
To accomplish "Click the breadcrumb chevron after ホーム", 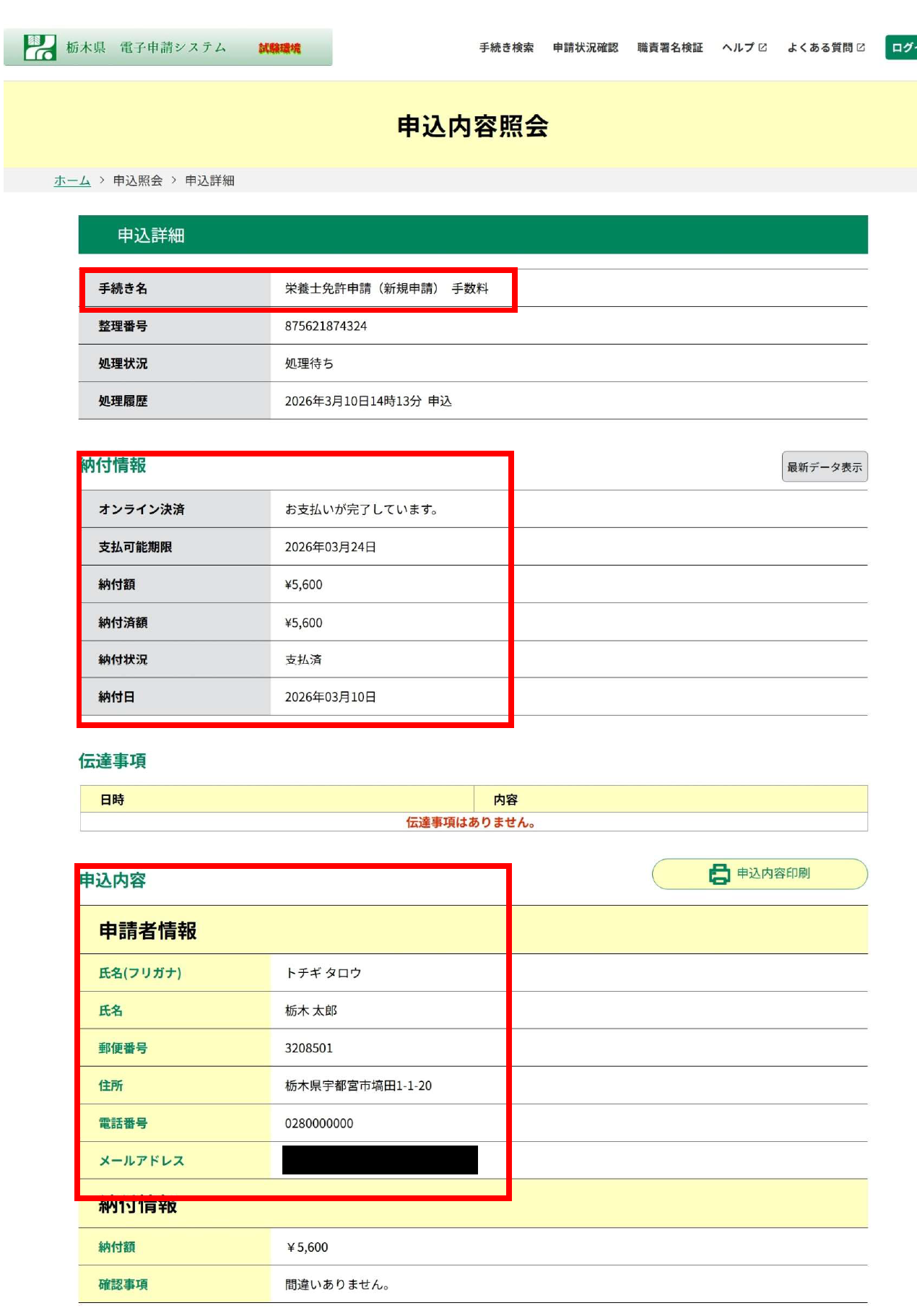I will tap(102, 181).
